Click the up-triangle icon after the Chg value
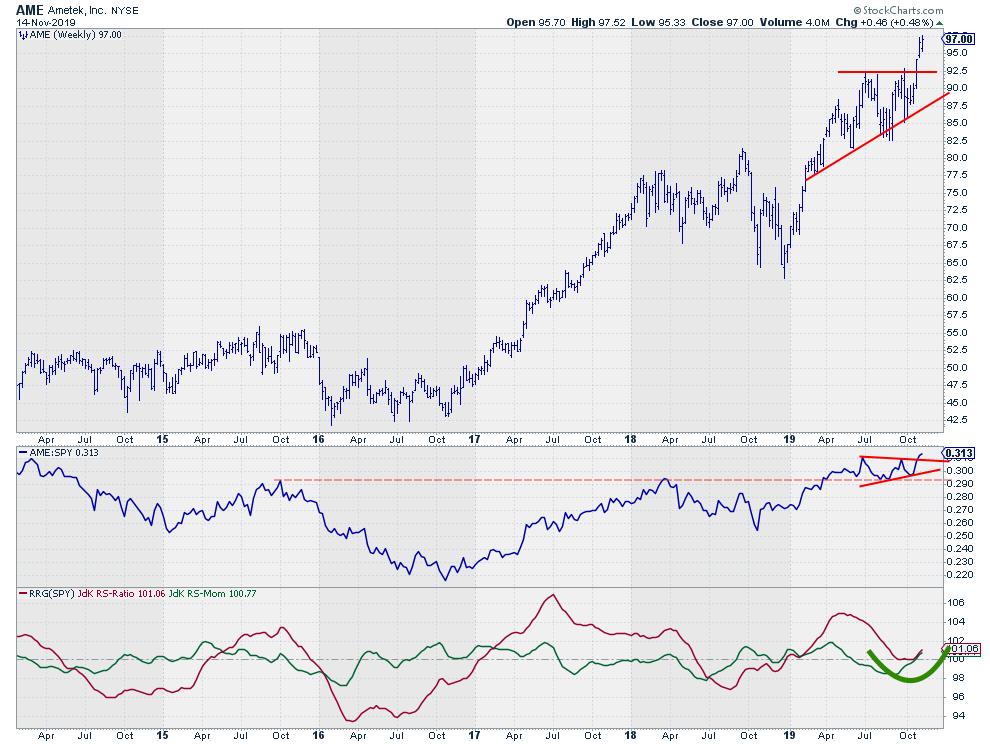Screen dimensions: 990x744 pyautogui.click(x=939, y=23)
